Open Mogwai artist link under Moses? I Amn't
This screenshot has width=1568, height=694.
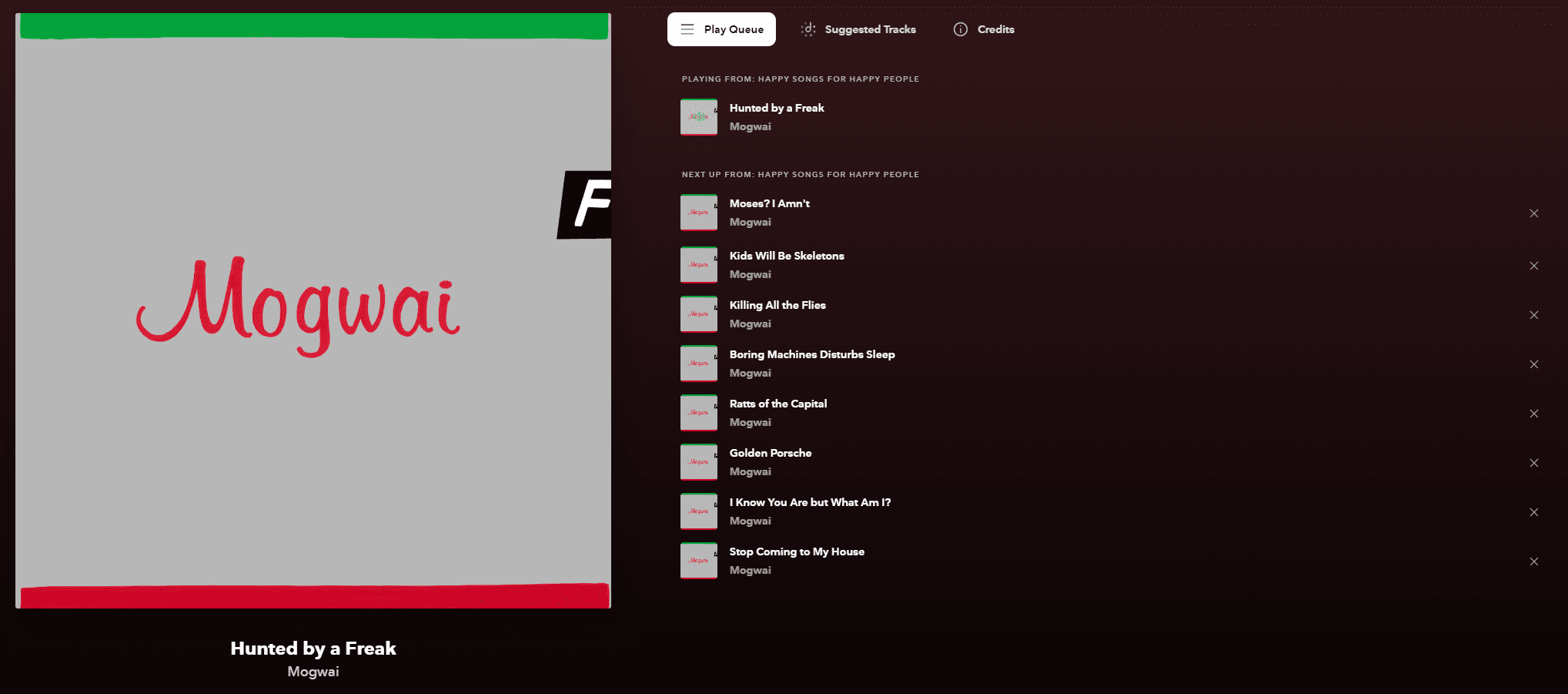751,222
